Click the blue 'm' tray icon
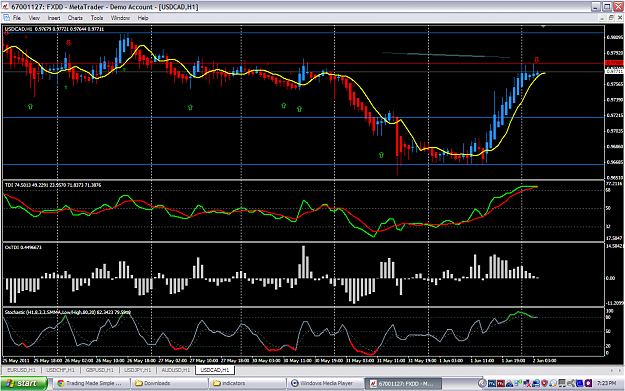 point(492,383)
